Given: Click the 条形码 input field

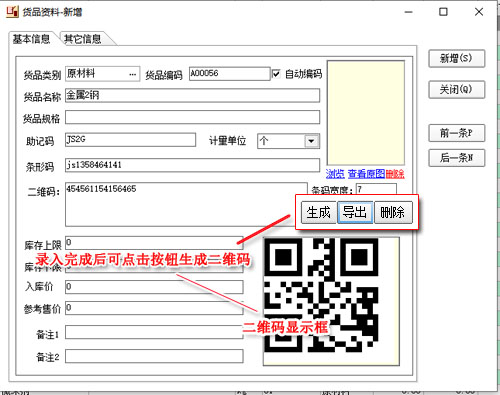Looking at the screenshot, I should pyautogui.click(x=192, y=165).
